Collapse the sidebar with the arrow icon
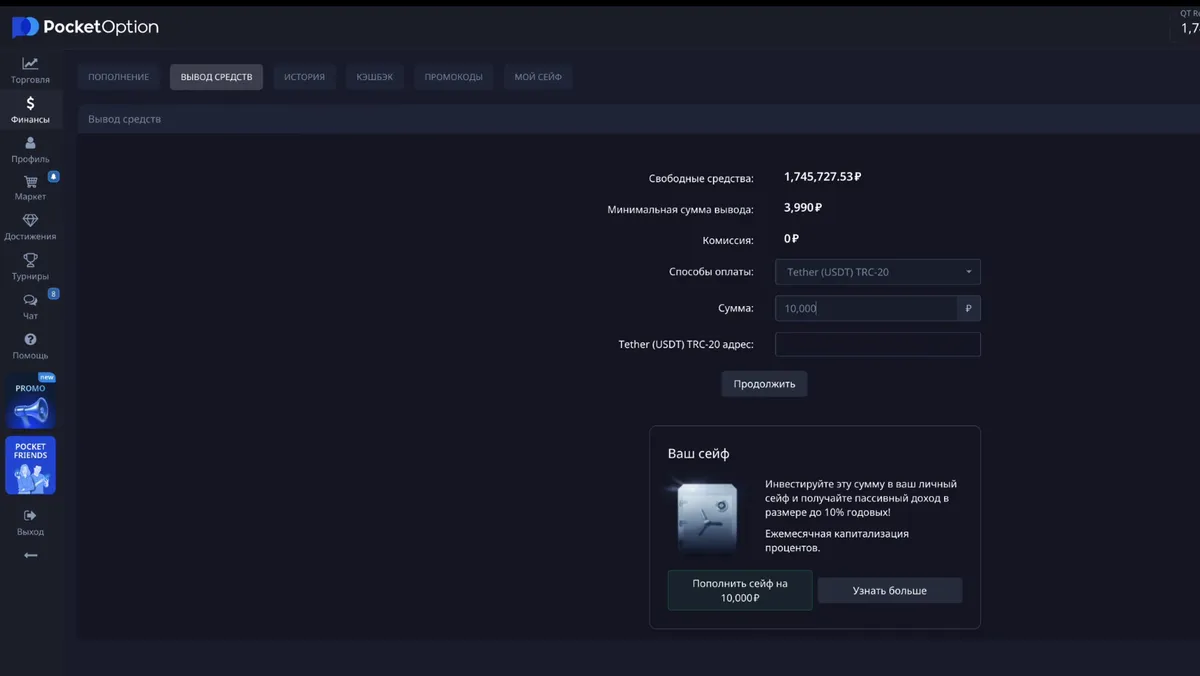Screen dimensions: 1200x676 click(30, 556)
